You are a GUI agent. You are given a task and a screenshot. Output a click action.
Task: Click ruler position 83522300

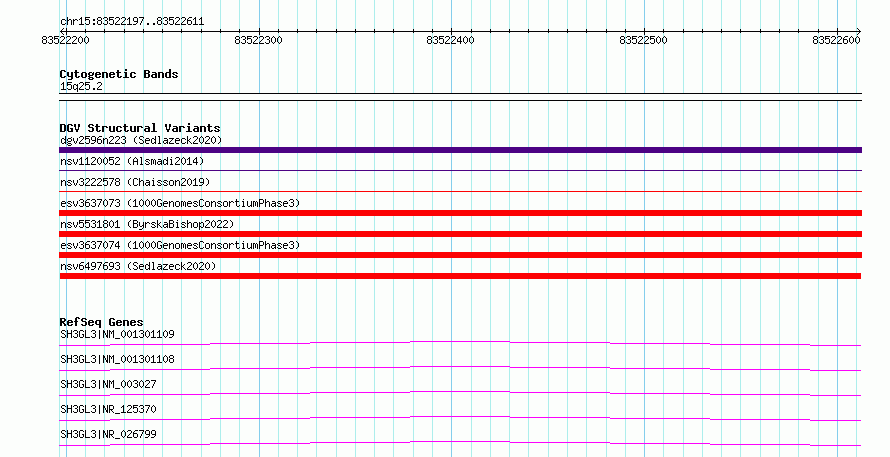[x=258, y=40]
